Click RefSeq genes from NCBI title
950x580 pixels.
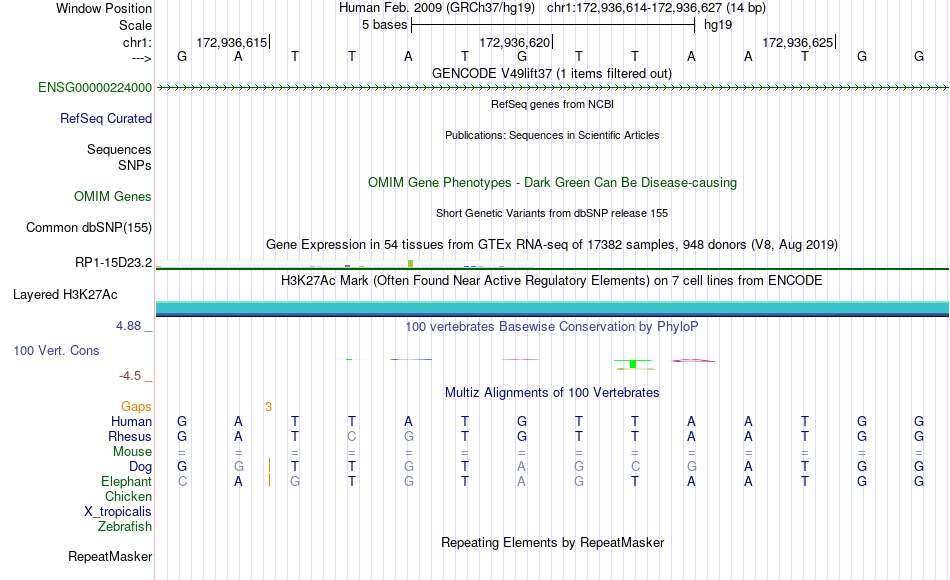[552, 104]
